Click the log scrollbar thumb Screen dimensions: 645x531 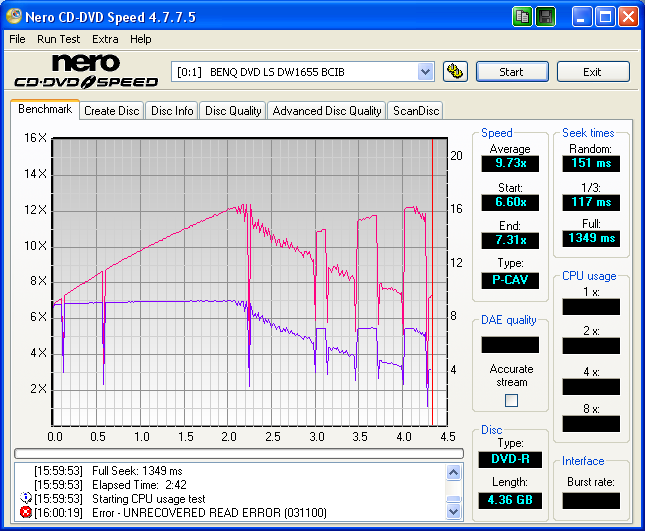pos(454,499)
